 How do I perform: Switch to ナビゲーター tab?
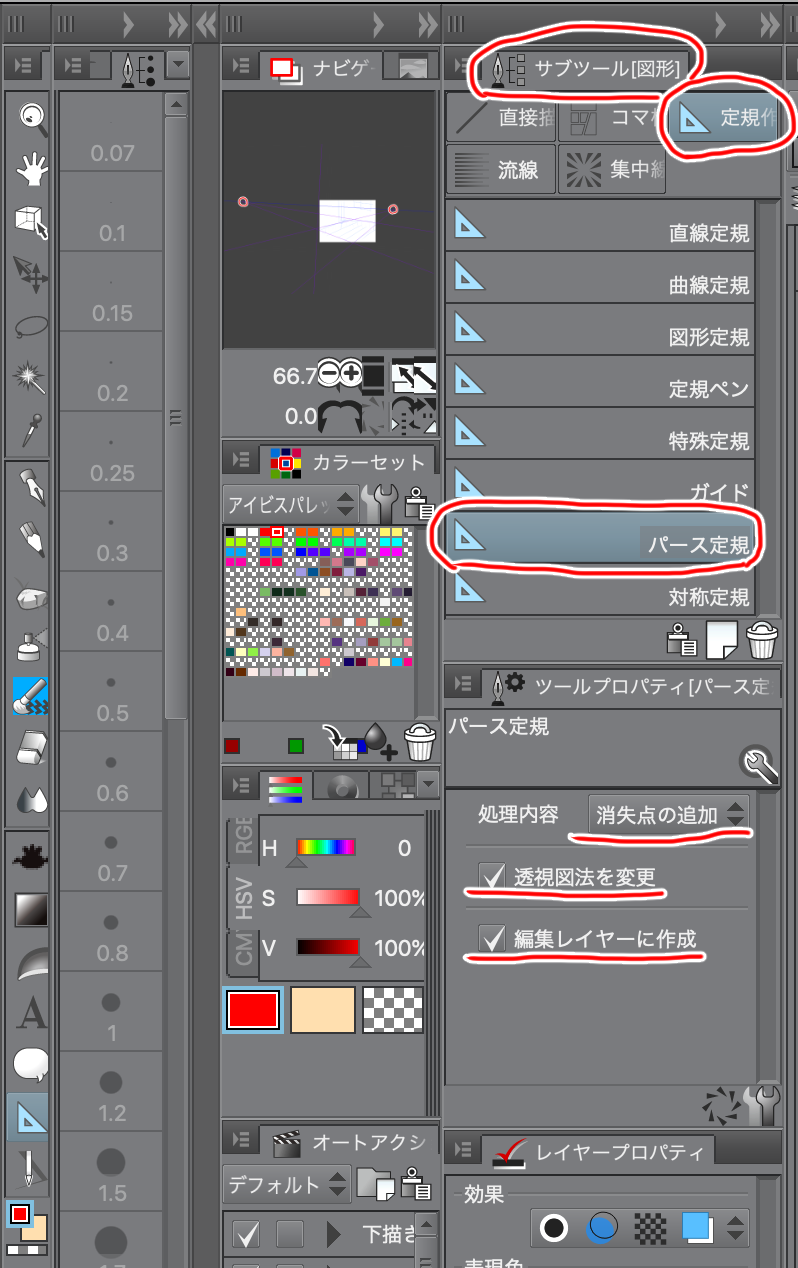click(321, 67)
